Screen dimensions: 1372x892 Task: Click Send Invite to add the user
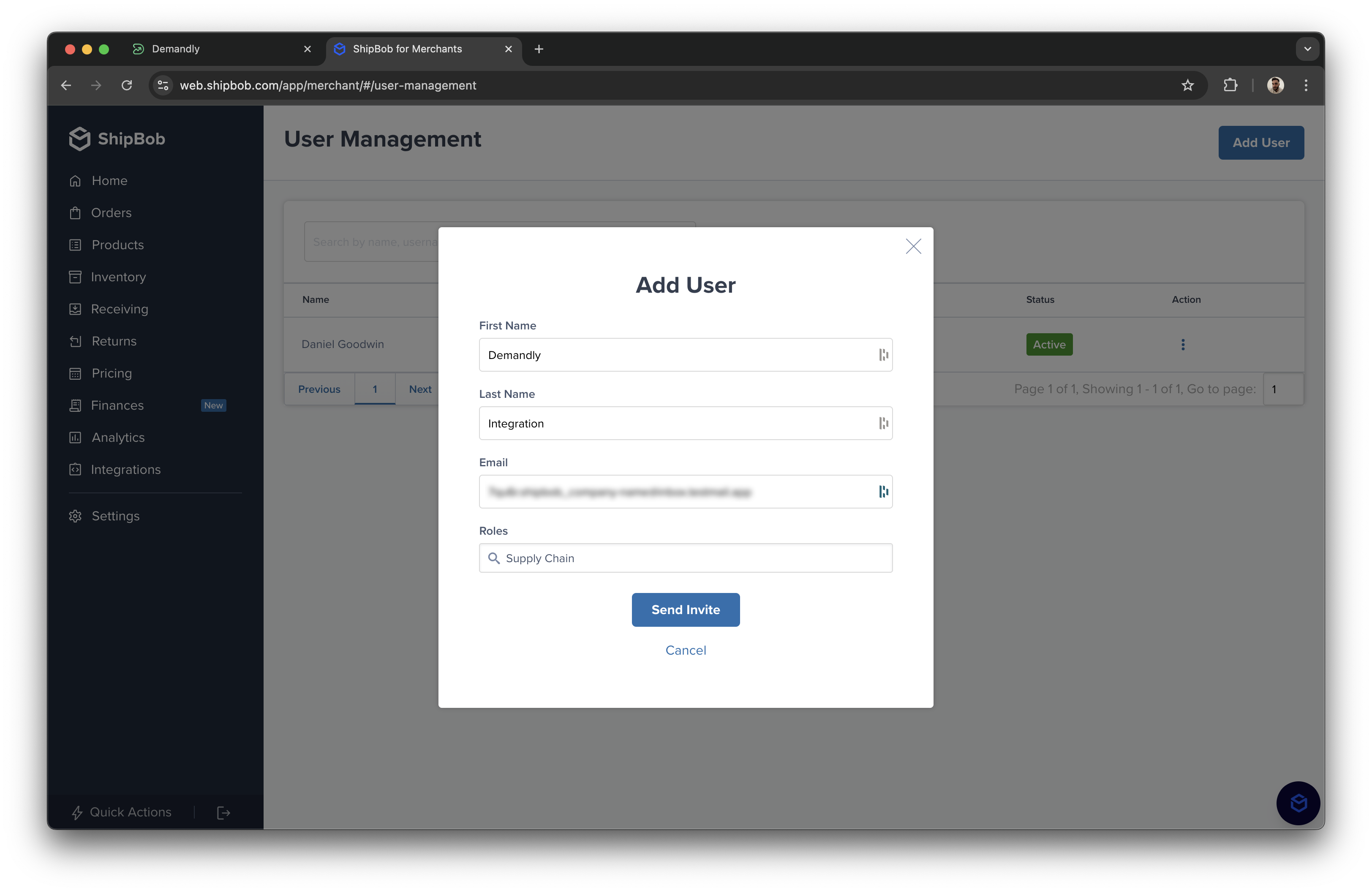tap(686, 609)
